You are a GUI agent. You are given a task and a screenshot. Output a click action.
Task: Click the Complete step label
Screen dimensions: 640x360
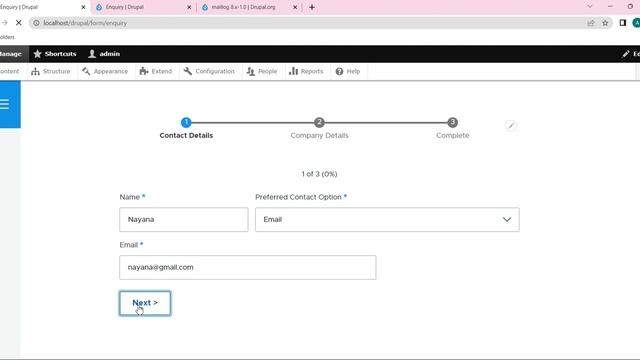pos(452,136)
